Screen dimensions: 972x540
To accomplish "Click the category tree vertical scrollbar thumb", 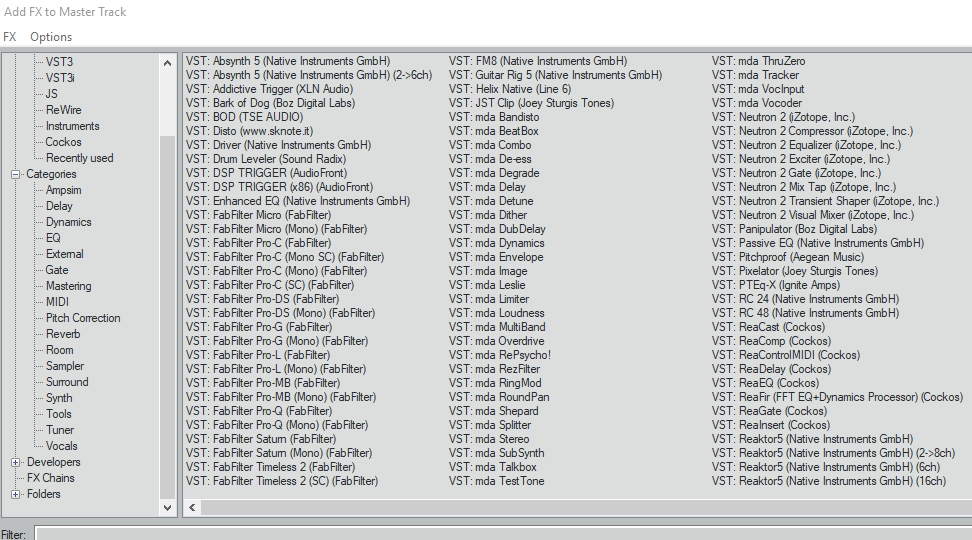I will tap(167, 317).
